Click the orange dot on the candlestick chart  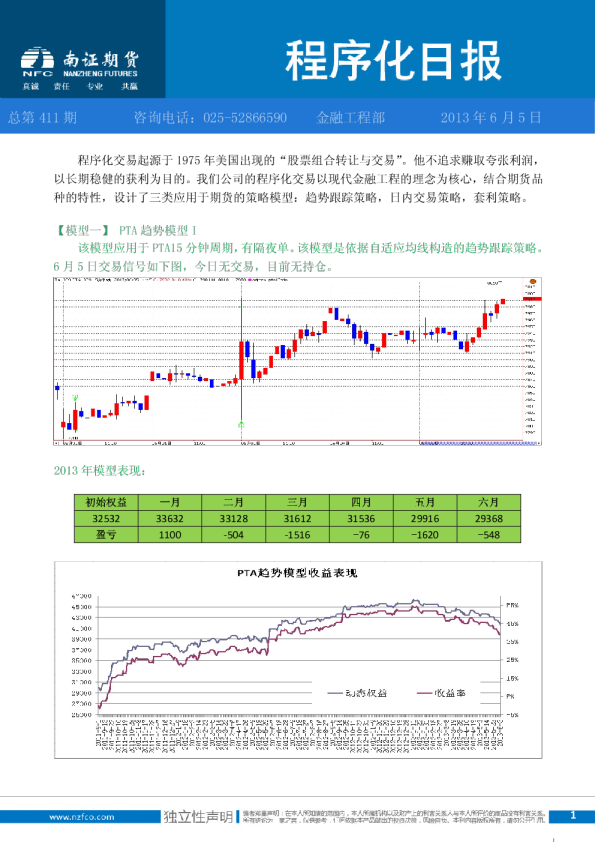point(533,281)
